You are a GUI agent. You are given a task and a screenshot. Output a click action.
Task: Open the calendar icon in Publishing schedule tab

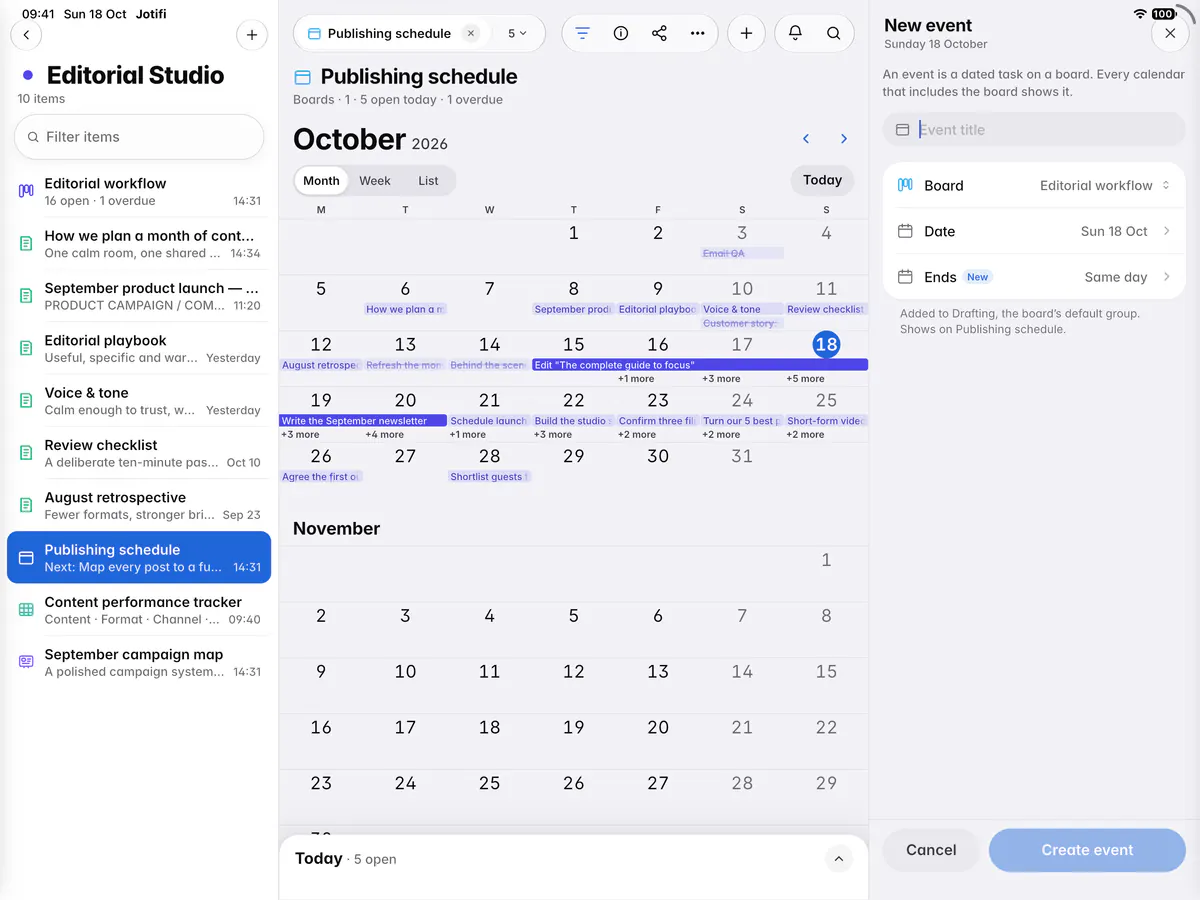(314, 33)
